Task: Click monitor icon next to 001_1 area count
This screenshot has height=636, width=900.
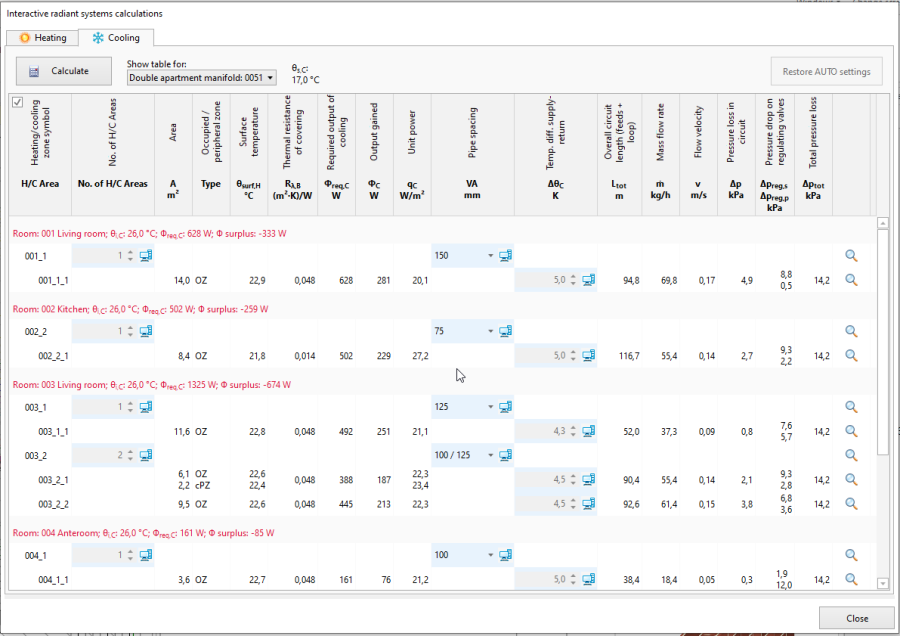Action: click(x=146, y=256)
